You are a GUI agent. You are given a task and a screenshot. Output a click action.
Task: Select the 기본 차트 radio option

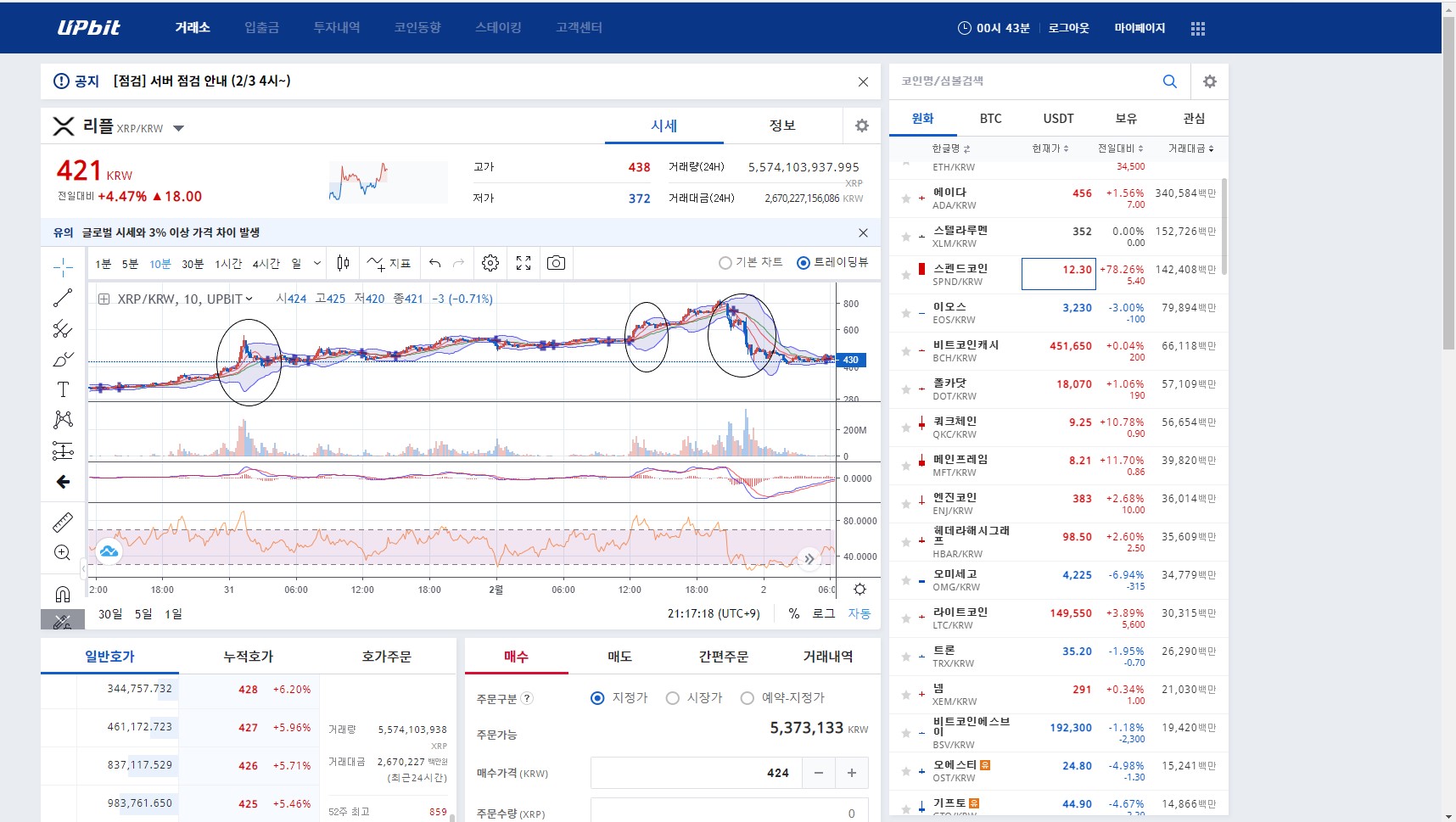pyautogui.click(x=725, y=263)
